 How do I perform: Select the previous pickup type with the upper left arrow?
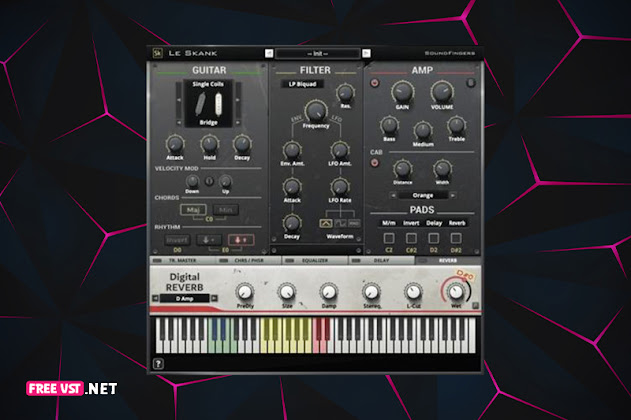pos(179,100)
